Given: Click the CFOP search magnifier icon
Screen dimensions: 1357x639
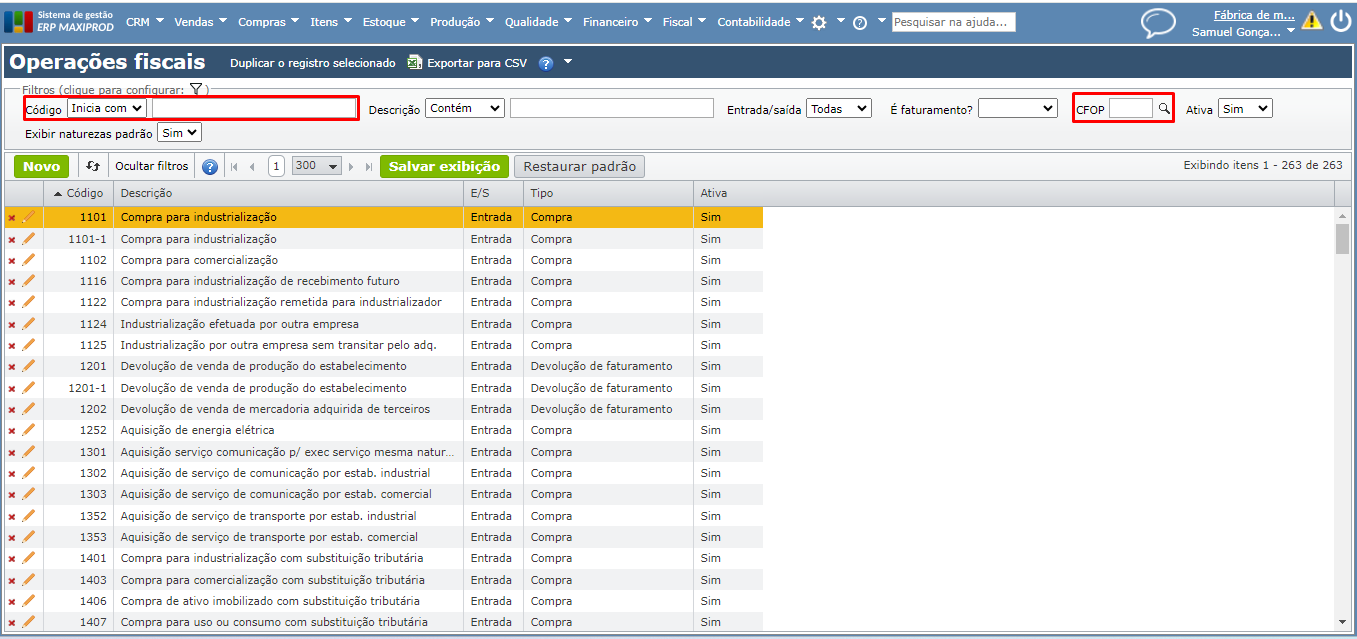Looking at the screenshot, I should 1164,108.
